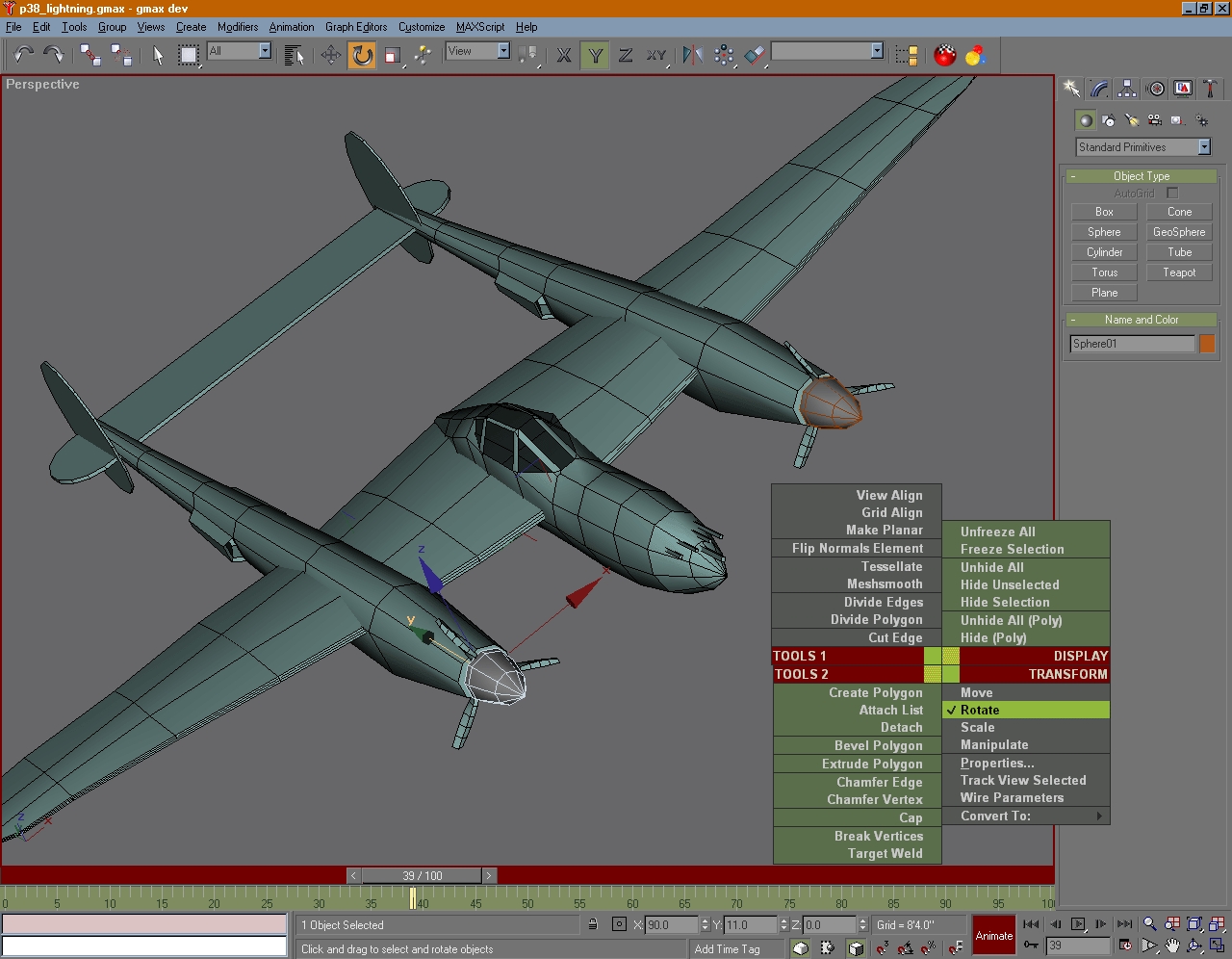Activate the Mirror Selected Objects tool
1232x959 pixels.
click(x=692, y=56)
